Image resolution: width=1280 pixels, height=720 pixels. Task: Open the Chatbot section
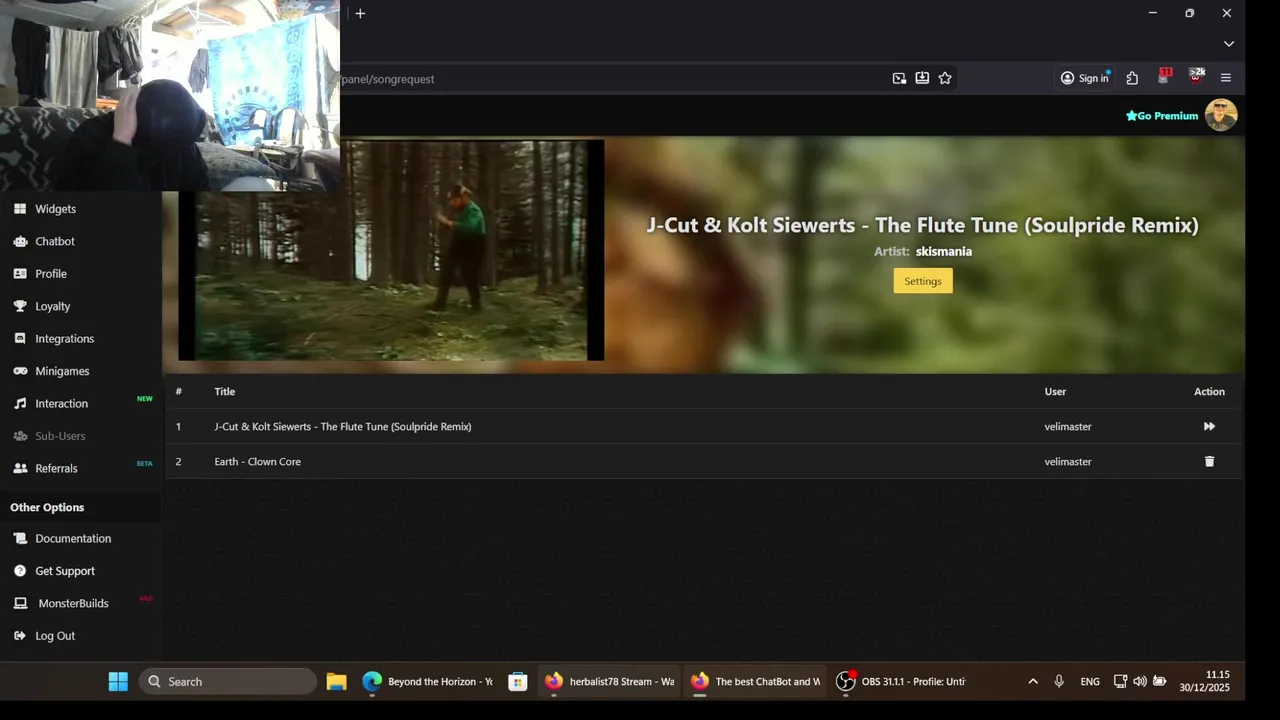tap(55, 241)
